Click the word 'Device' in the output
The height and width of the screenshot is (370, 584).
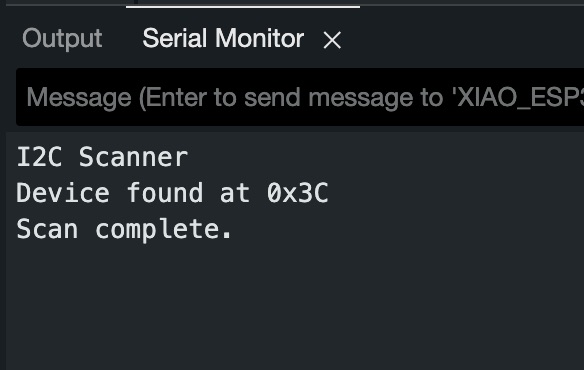tap(63, 193)
